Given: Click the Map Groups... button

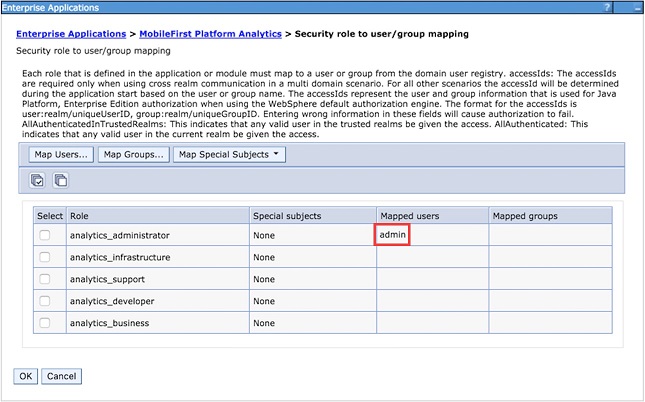Looking at the screenshot, I should [x=134, y=155].
